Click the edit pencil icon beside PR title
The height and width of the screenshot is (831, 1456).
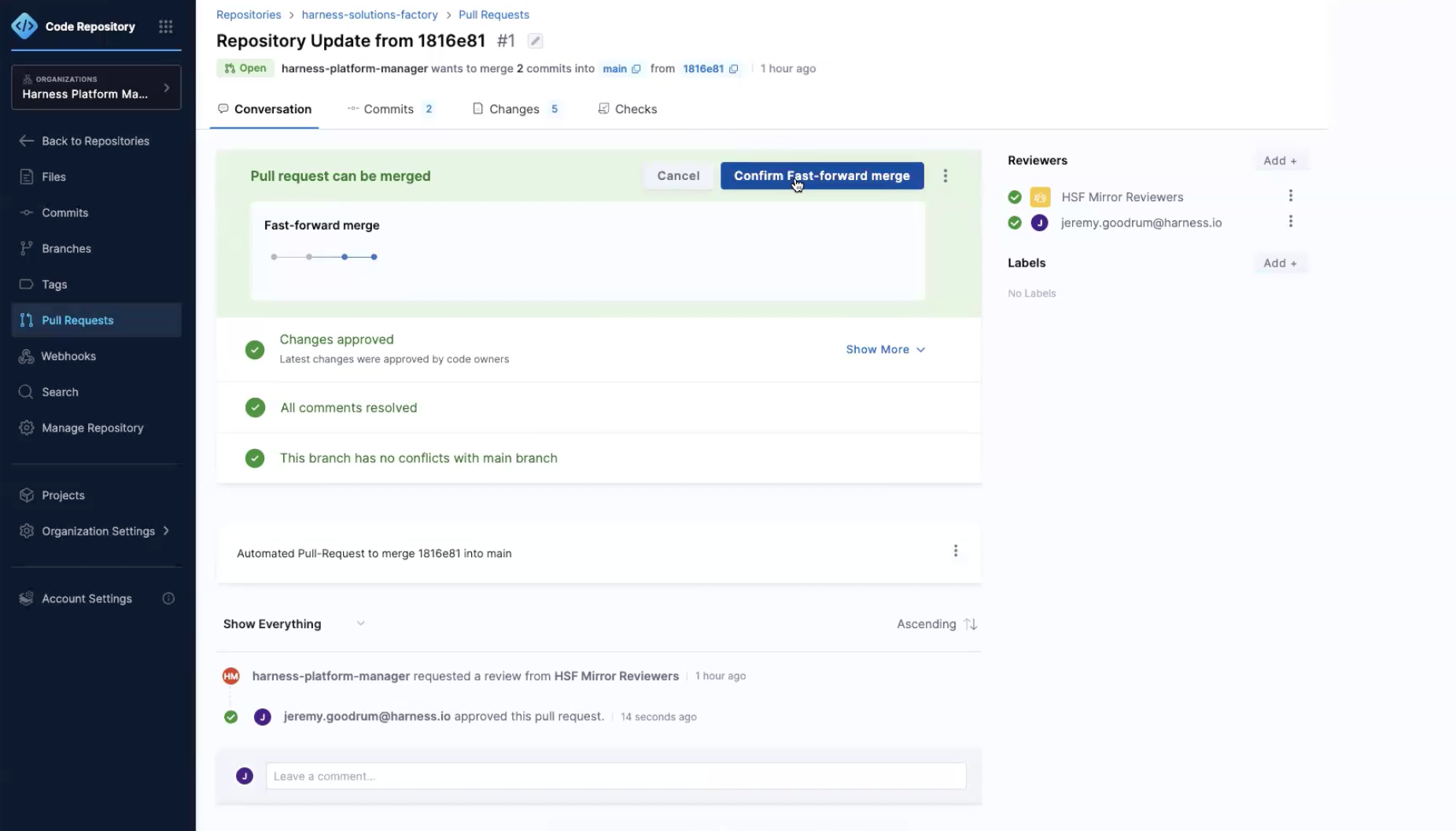click(x=535, y=41)
